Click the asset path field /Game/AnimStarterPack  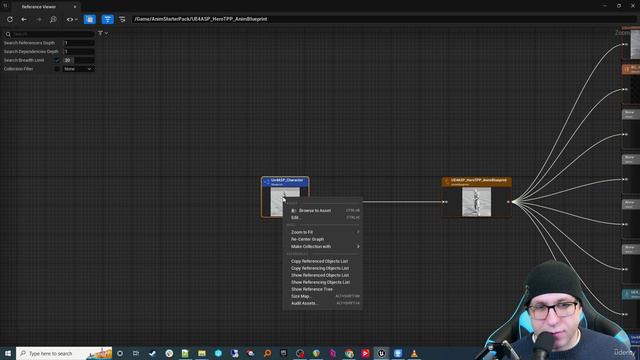[x=384, y=19]
